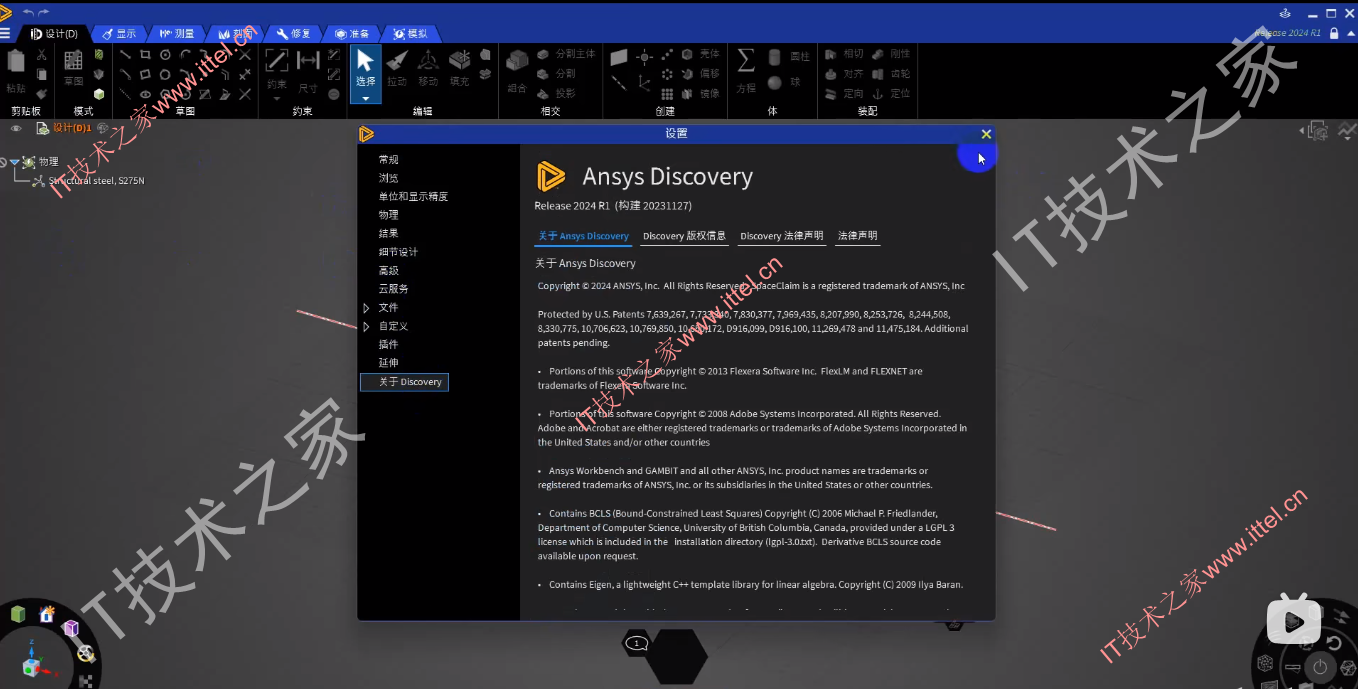Click the scissors Cut icon
This screenshot has height=689, width=1358.
coord(41,55)
